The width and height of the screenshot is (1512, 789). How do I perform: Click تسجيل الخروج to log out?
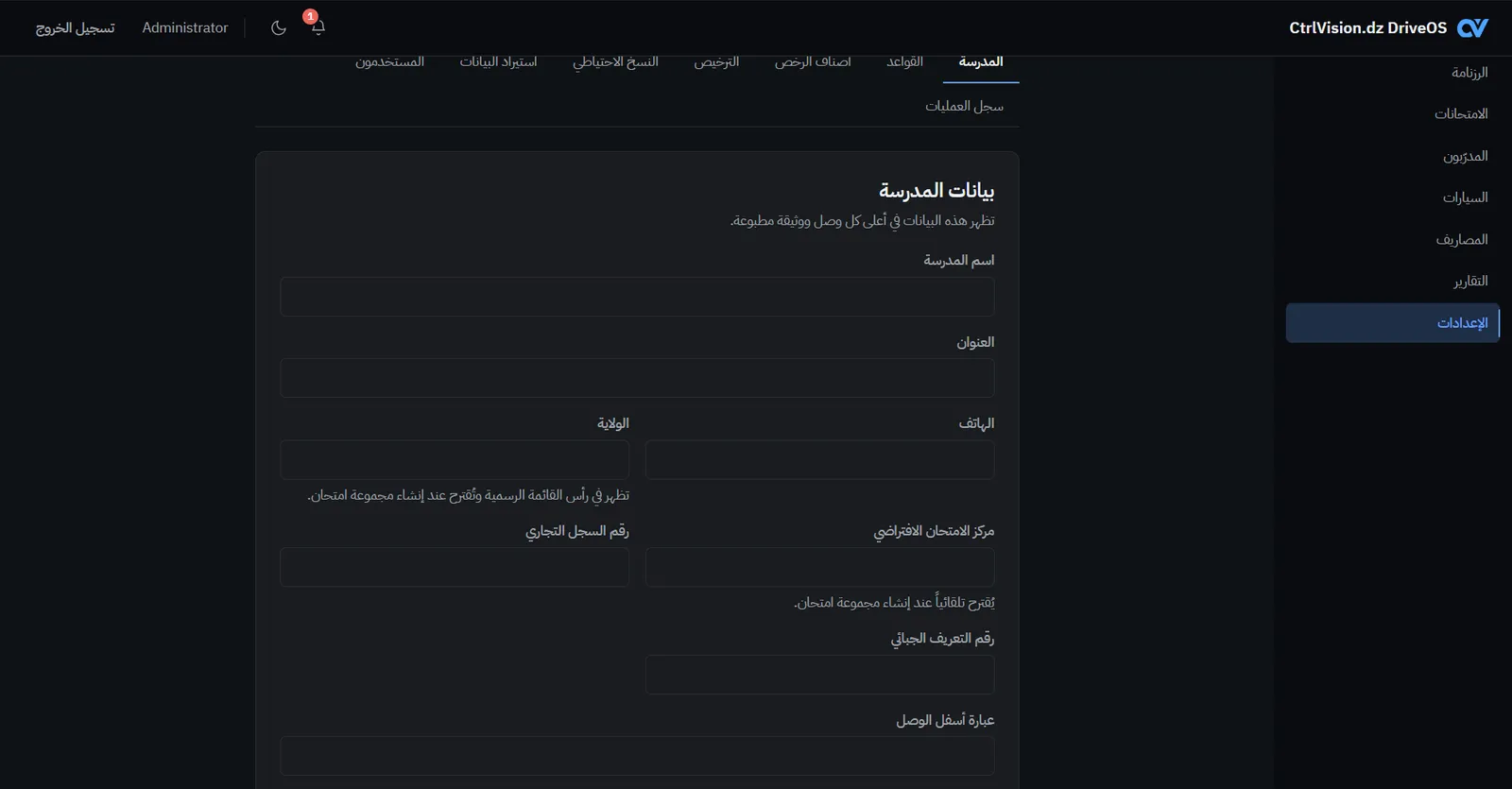pos(76,27)
